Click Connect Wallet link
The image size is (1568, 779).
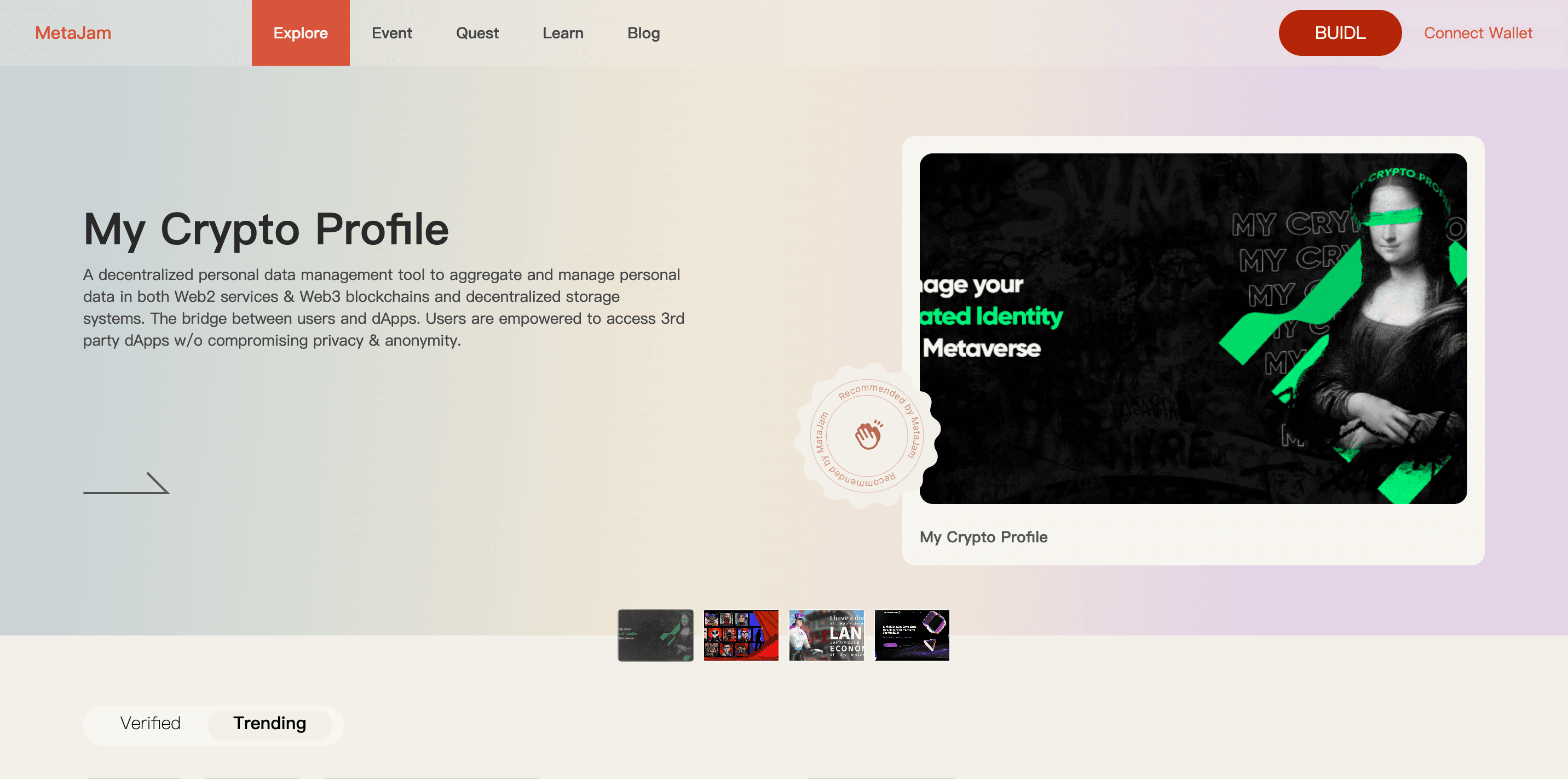1478,33
